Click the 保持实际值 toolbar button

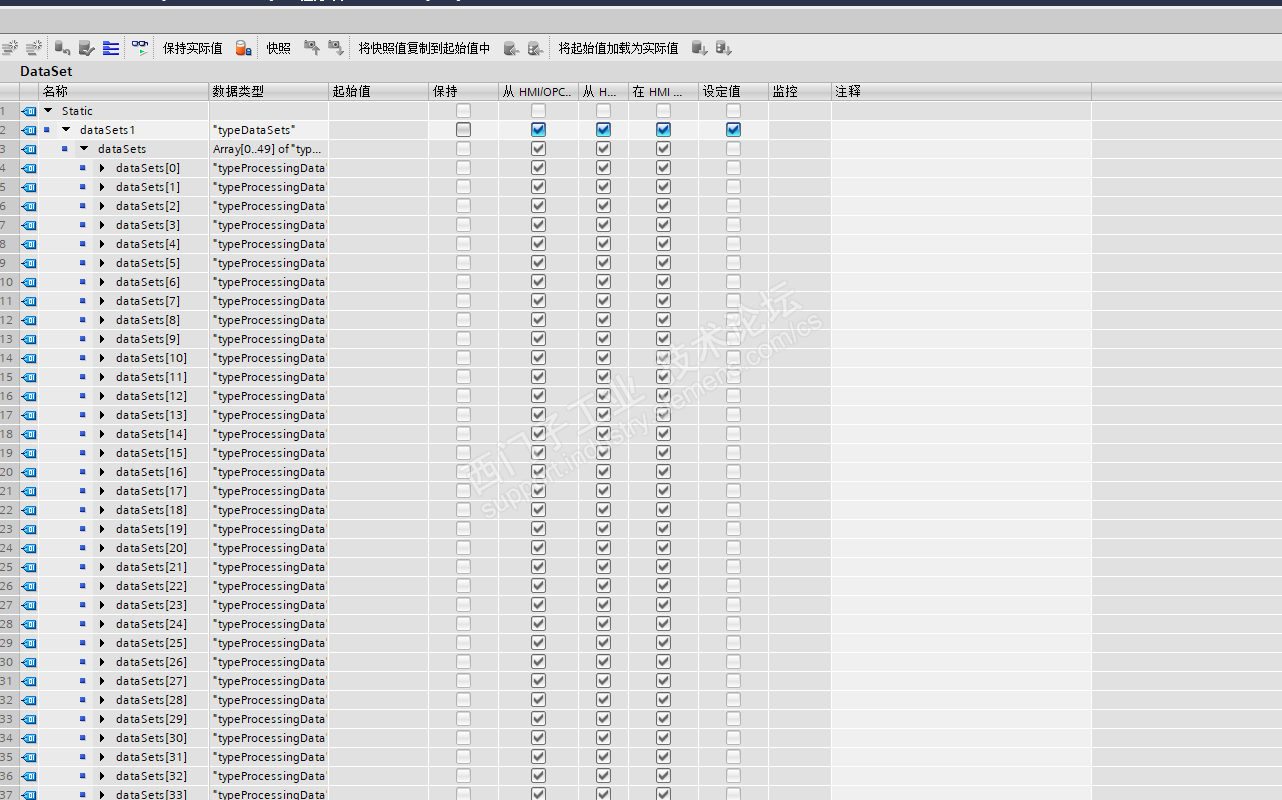[x=193, y=48]
